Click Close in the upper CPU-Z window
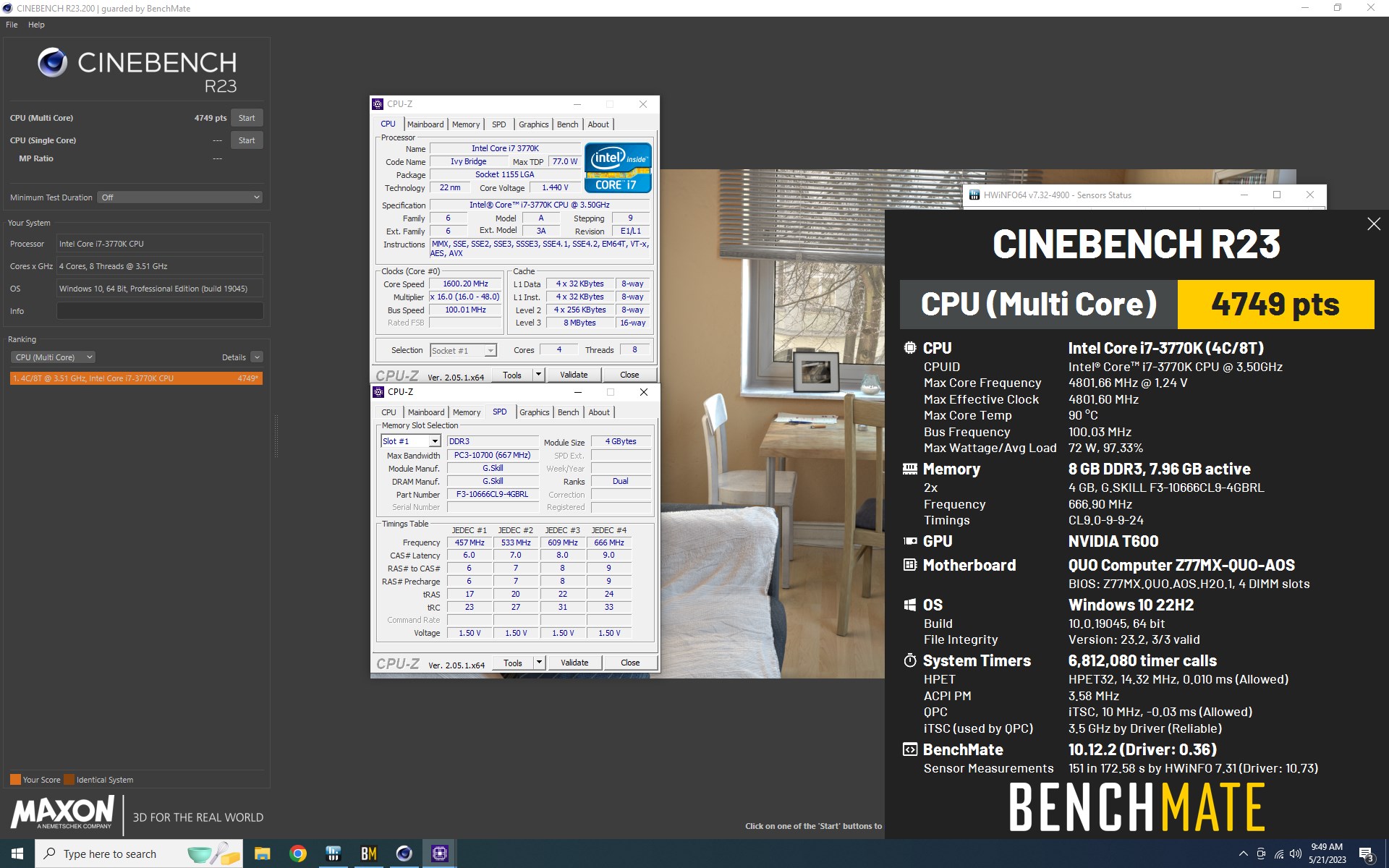 click(x=629, y=375)
